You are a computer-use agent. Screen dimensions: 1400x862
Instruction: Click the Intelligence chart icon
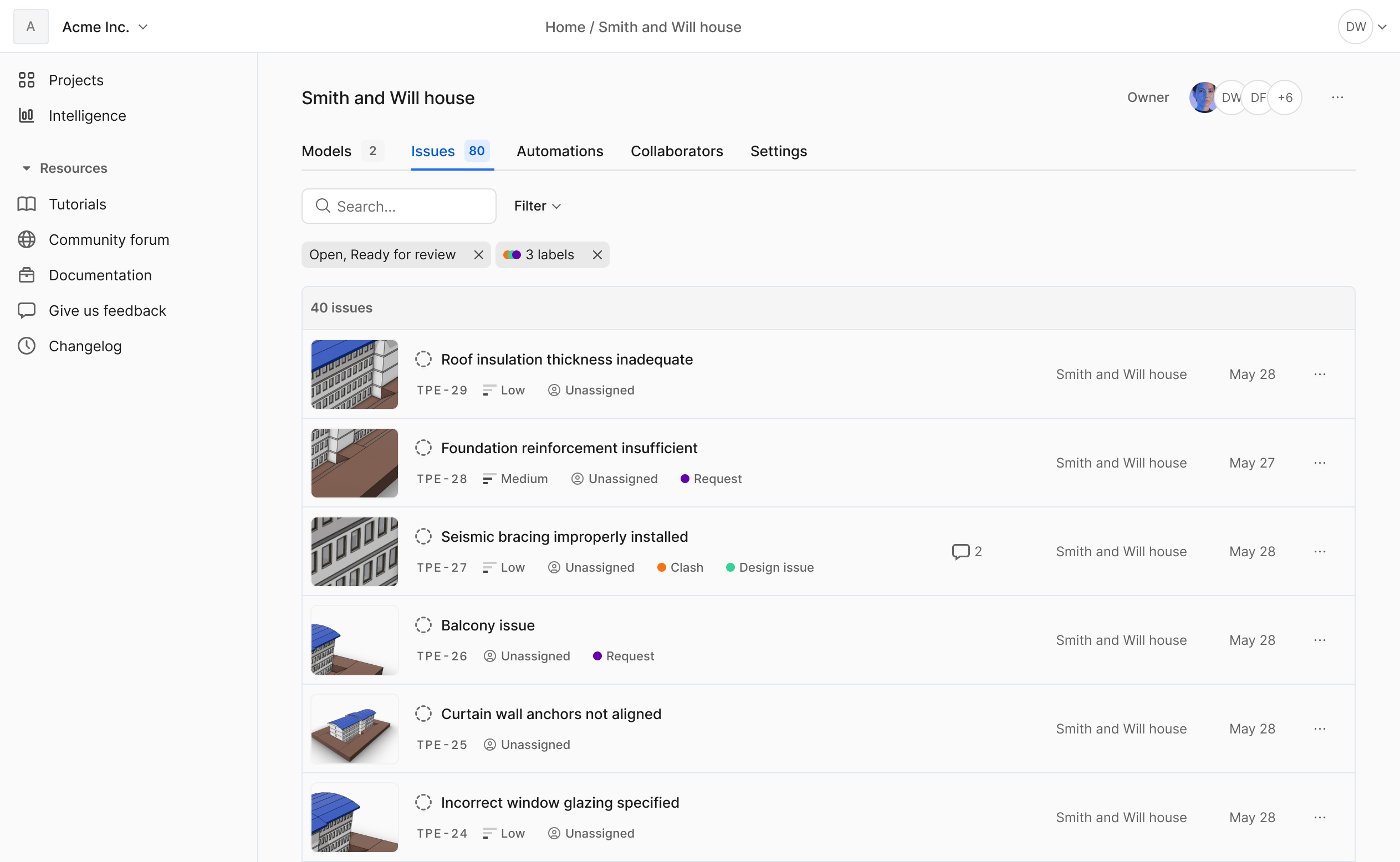[x=26, y=116]
